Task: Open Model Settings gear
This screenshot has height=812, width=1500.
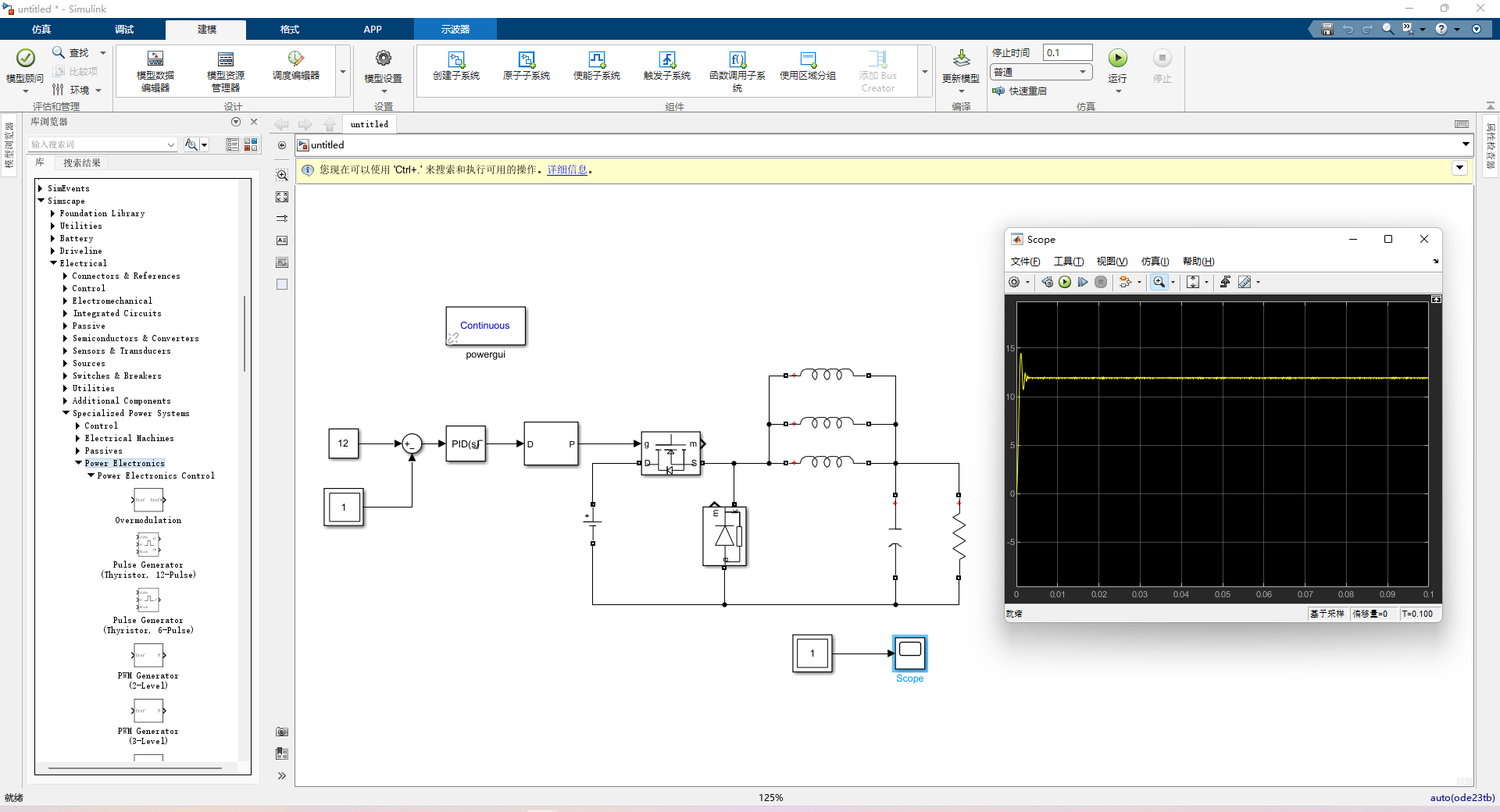Action: click(383, 59)
